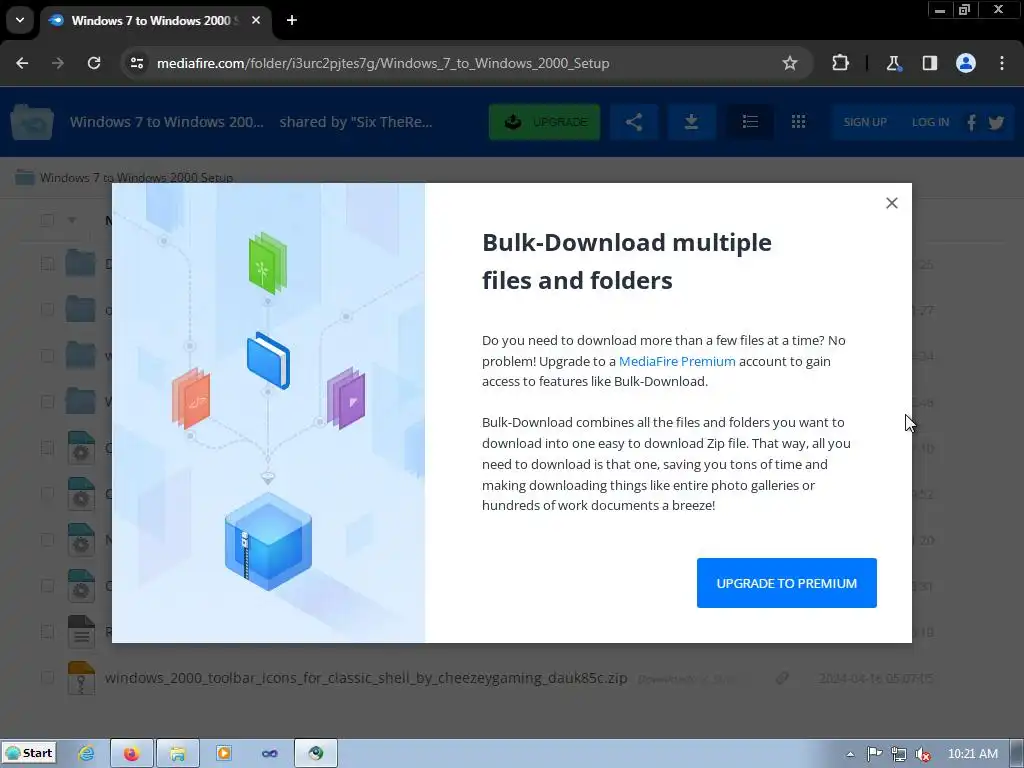
Task: Toggle the select-all checkbox in file list header
Action: 47,220
